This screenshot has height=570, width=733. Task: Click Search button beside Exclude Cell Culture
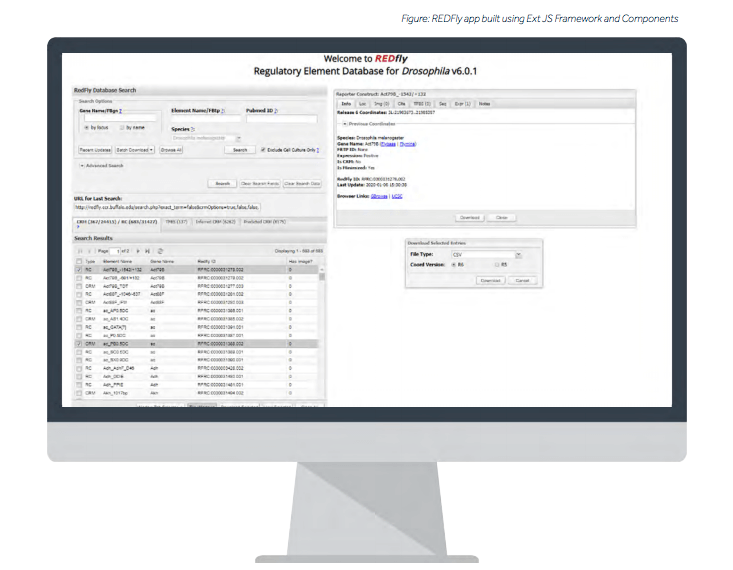pyautogui.click(x=240, y=150)
